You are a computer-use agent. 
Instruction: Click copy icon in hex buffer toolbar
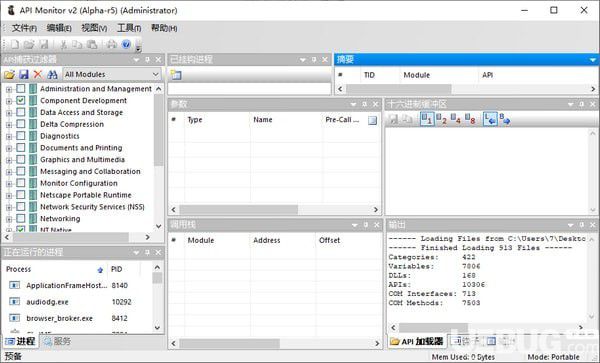(407, 119)
